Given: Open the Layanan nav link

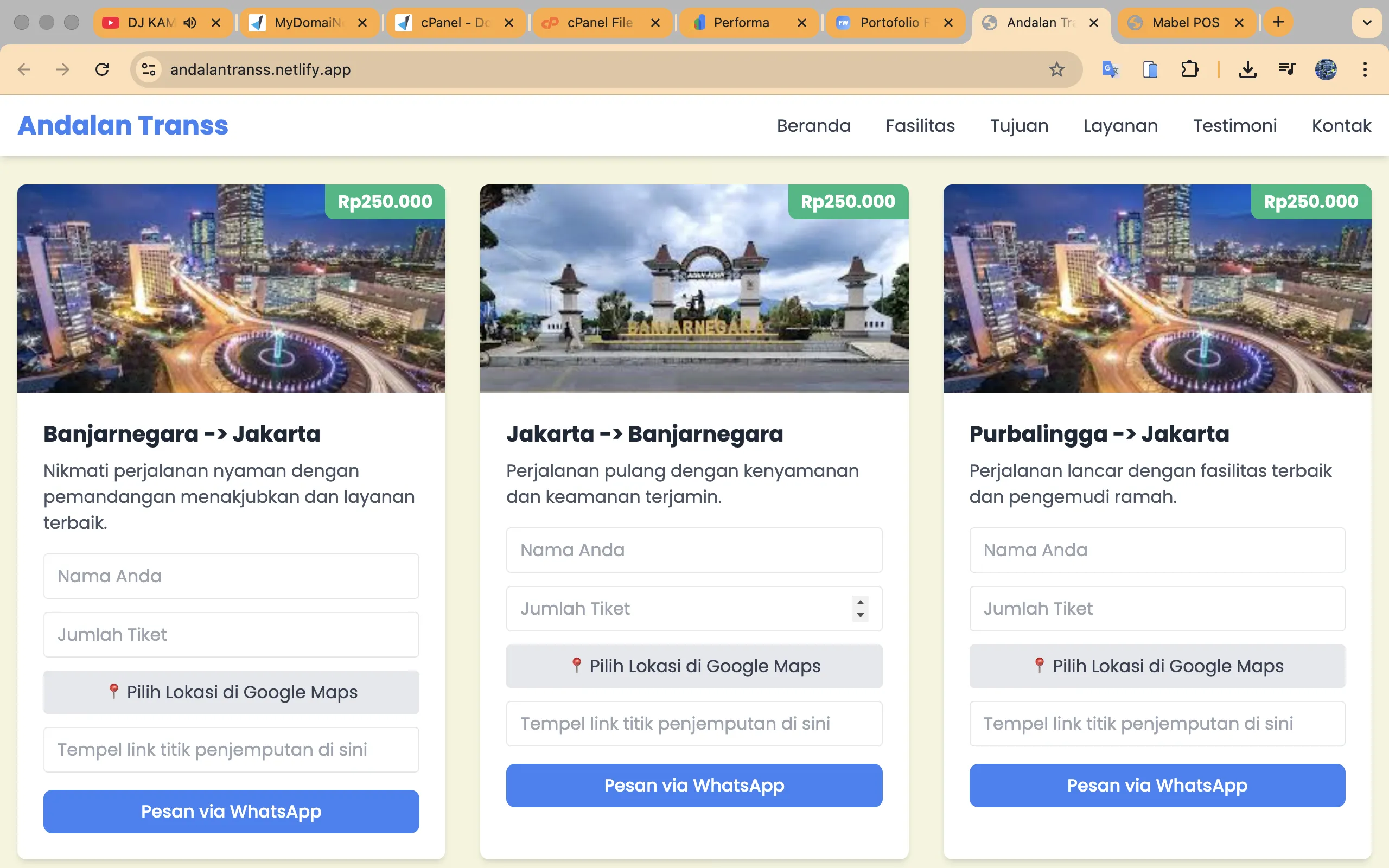Looking at the screenshot, I should click(x=1120, y=126).
